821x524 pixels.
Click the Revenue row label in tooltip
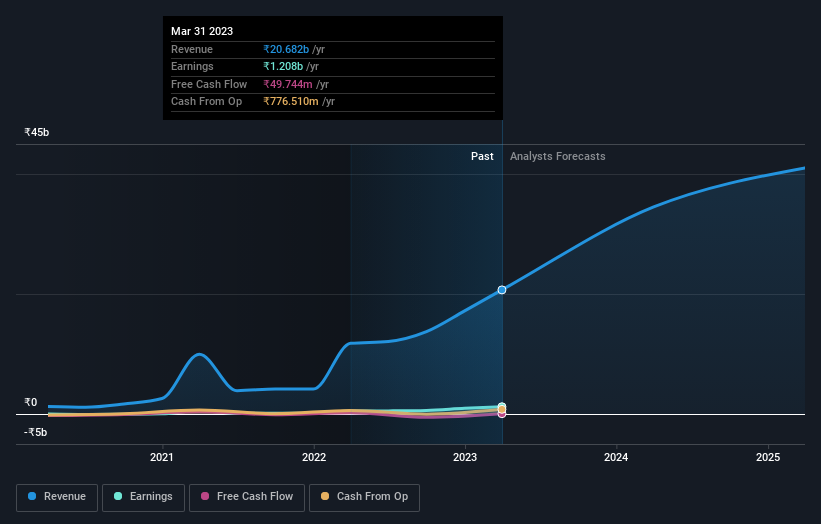pyautogui.click(x=192, y=49)
